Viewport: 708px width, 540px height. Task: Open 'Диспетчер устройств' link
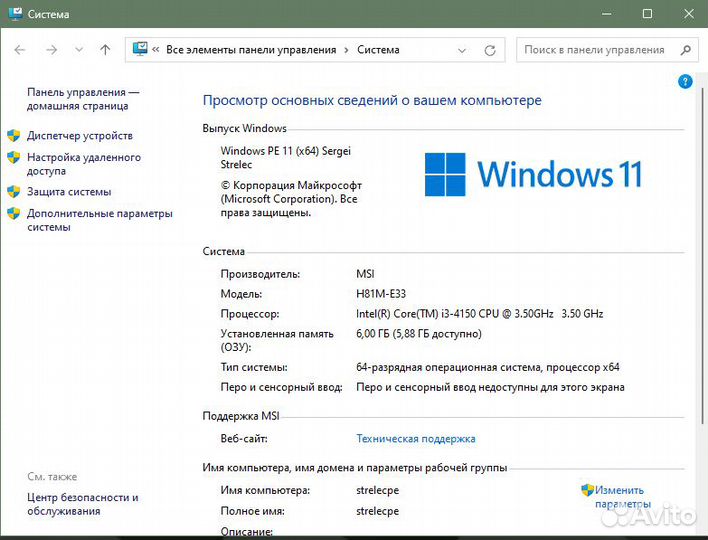coord(80,135)
